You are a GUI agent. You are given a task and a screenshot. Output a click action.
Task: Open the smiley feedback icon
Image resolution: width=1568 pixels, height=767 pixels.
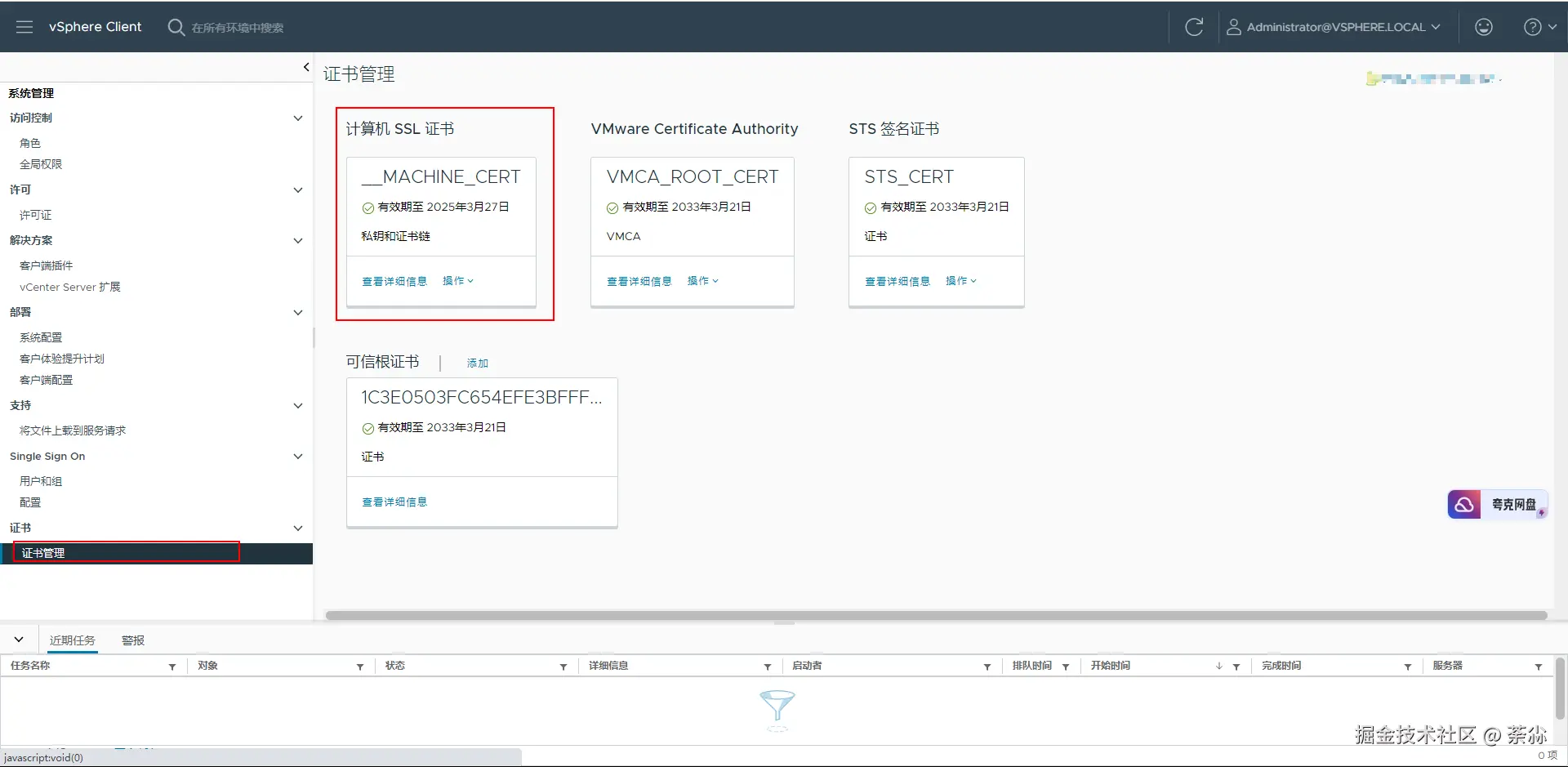1484,27
